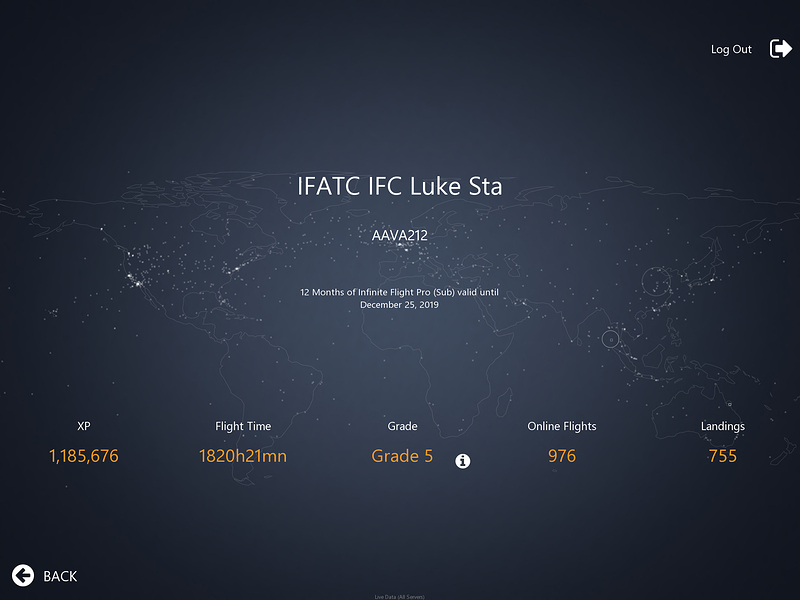Click the Infinite Flight Pro subscription text
This screenshot has height=600, width=800.
(399, 292)
